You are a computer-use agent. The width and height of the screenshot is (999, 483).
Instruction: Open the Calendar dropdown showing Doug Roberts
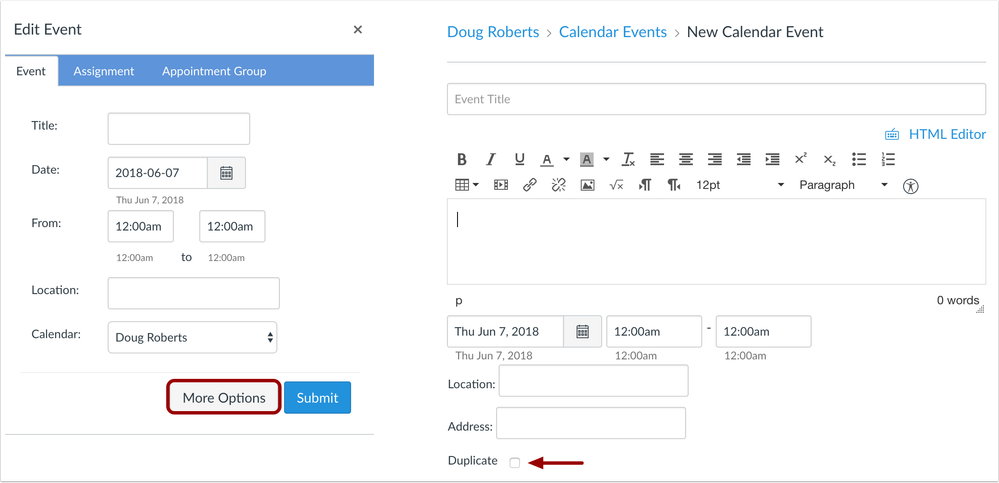192,337
